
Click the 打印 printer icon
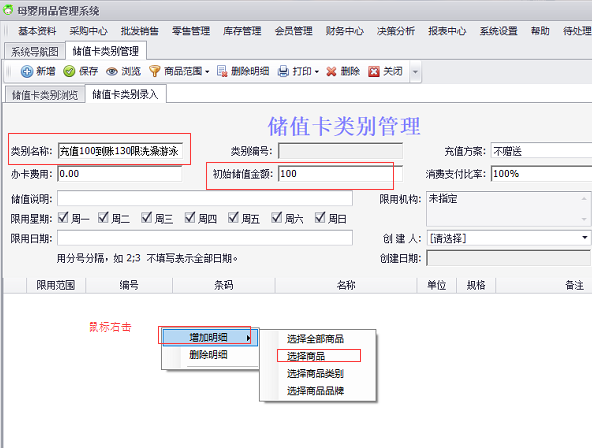point(283,71)
